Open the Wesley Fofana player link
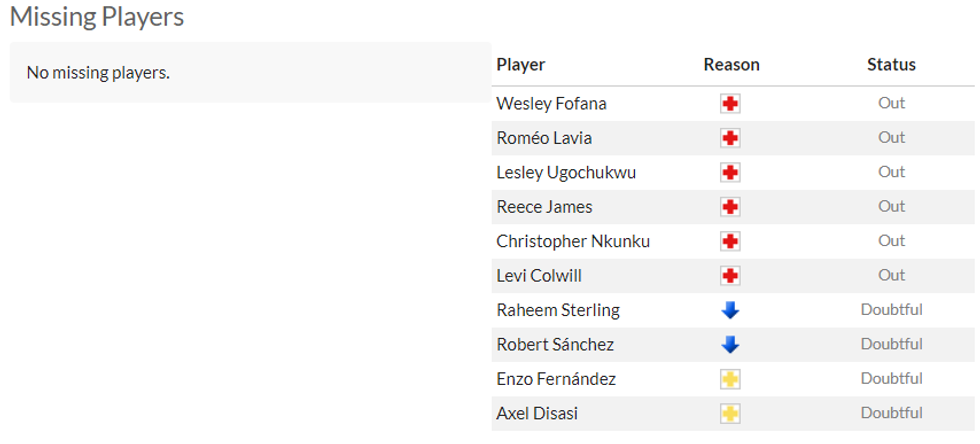 tap(551, 104)
